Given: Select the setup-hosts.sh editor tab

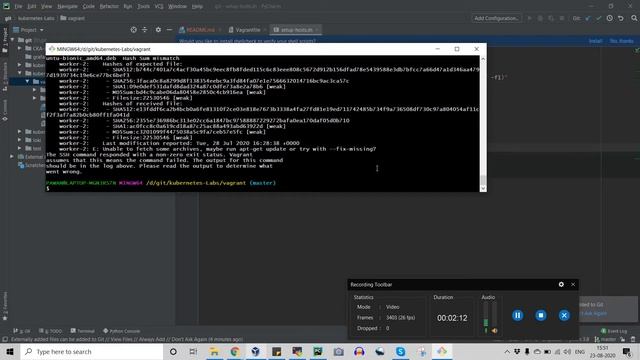Looking at the screenshot, I should coord(296,30).
